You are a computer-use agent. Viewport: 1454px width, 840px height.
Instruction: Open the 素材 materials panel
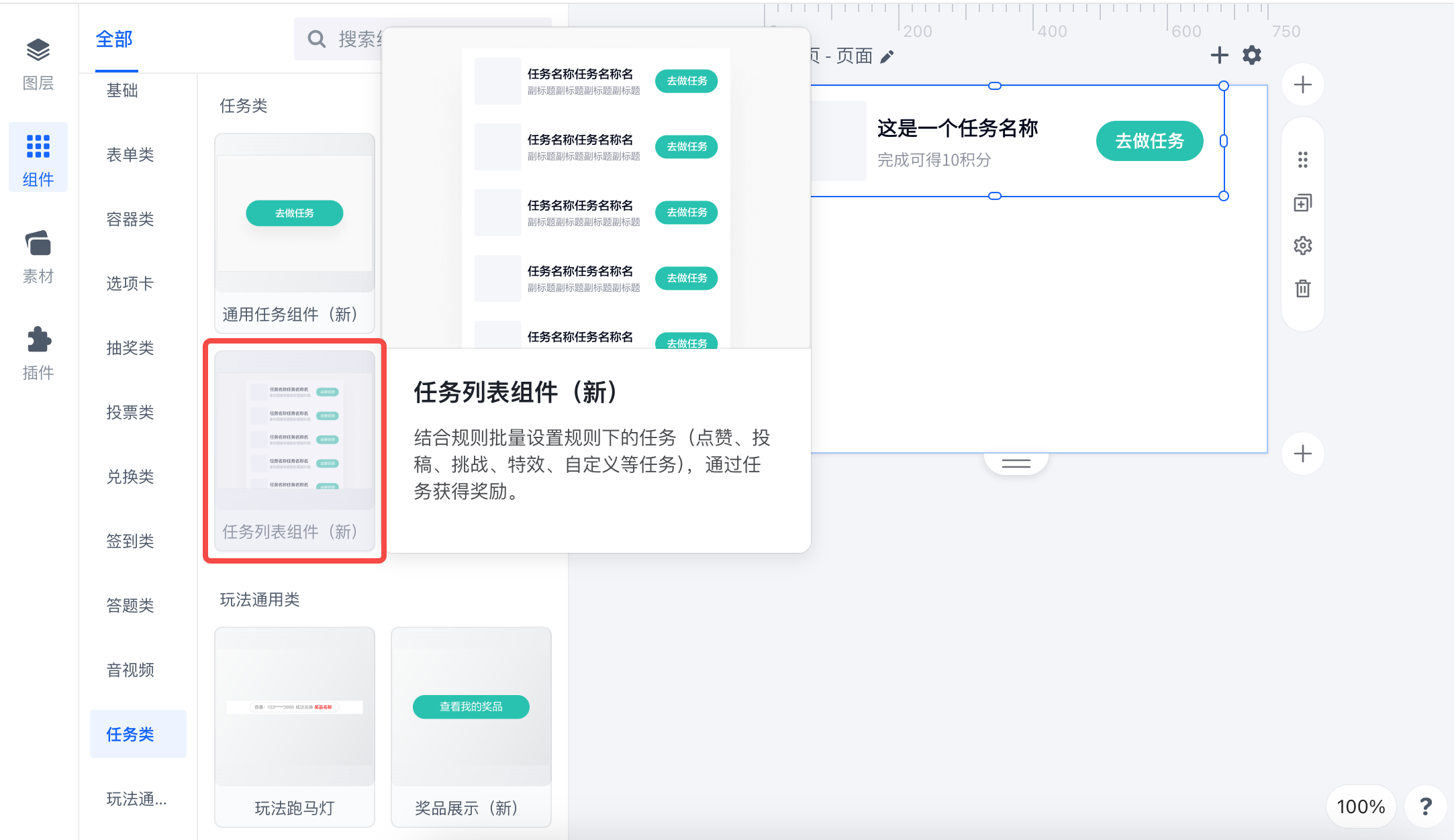pos(38,257)
